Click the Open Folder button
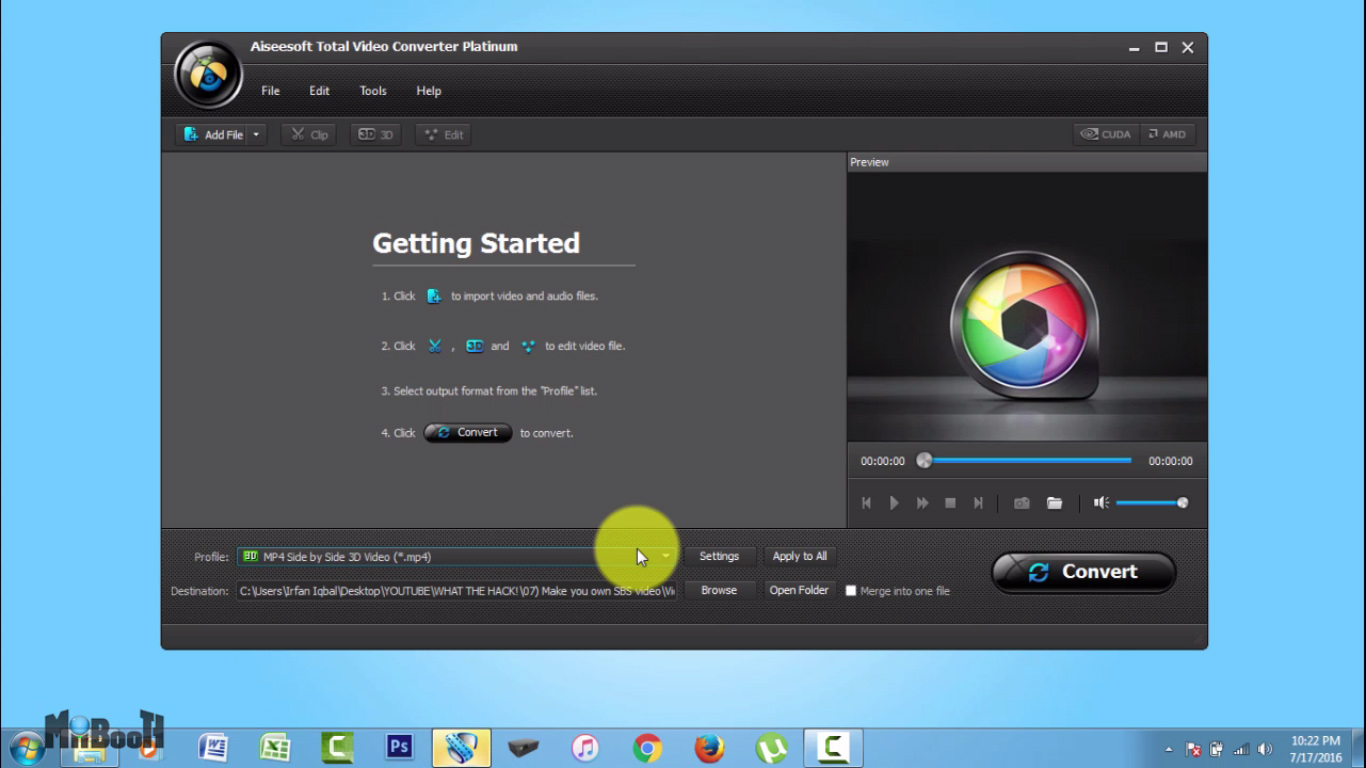The width and height of the screenshot is (1366, 768). click(x=799, y=591)
